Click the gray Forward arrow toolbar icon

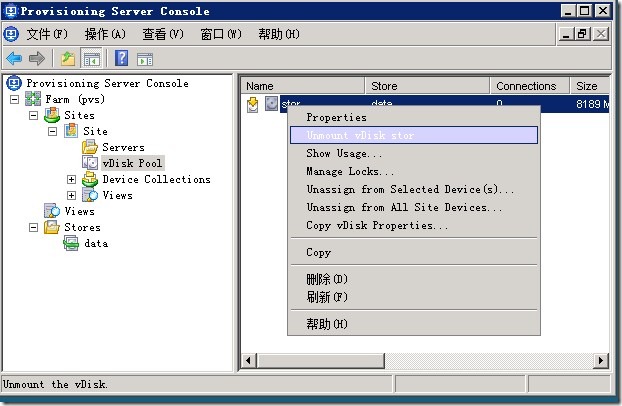(x=37, y=59)
